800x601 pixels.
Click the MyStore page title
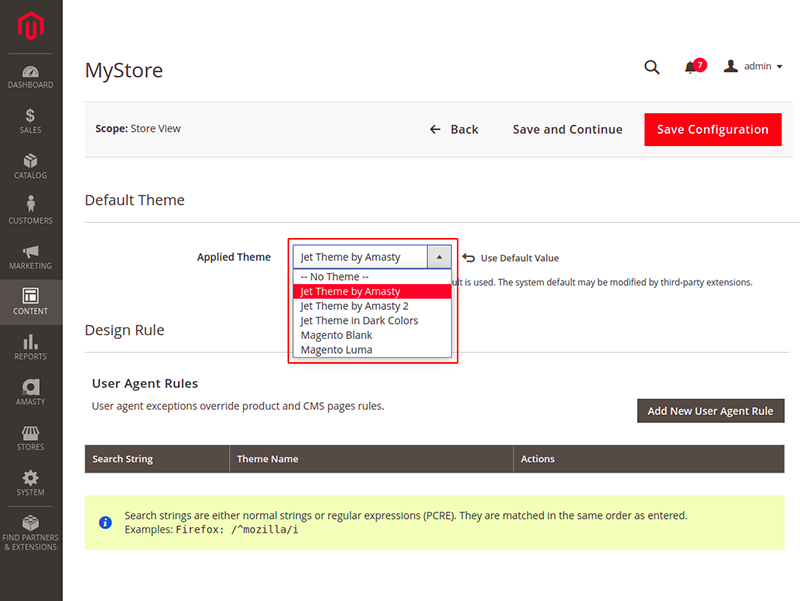click(x=124, y=70)
